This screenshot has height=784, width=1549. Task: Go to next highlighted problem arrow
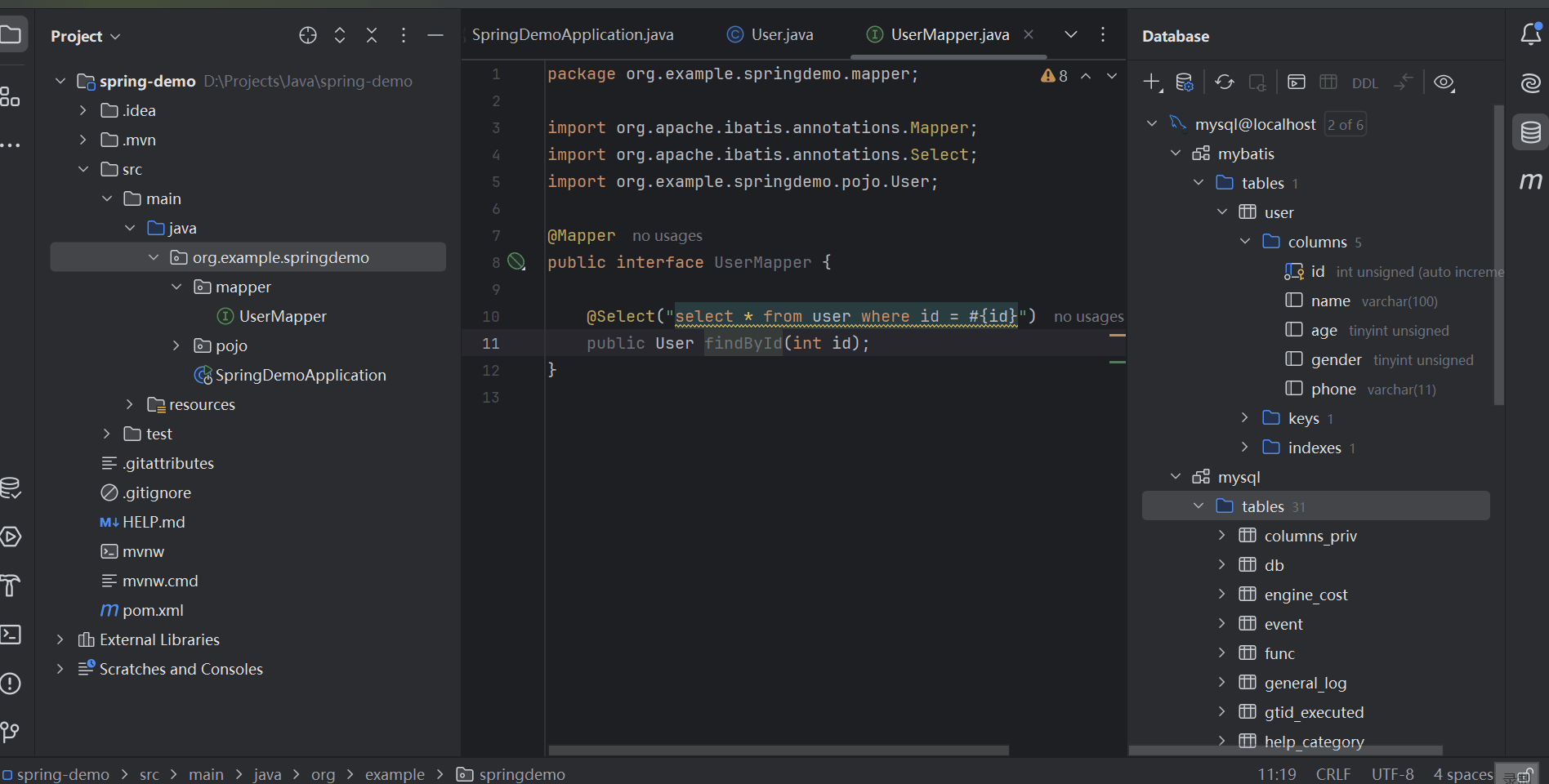[x=1112, y=76]
